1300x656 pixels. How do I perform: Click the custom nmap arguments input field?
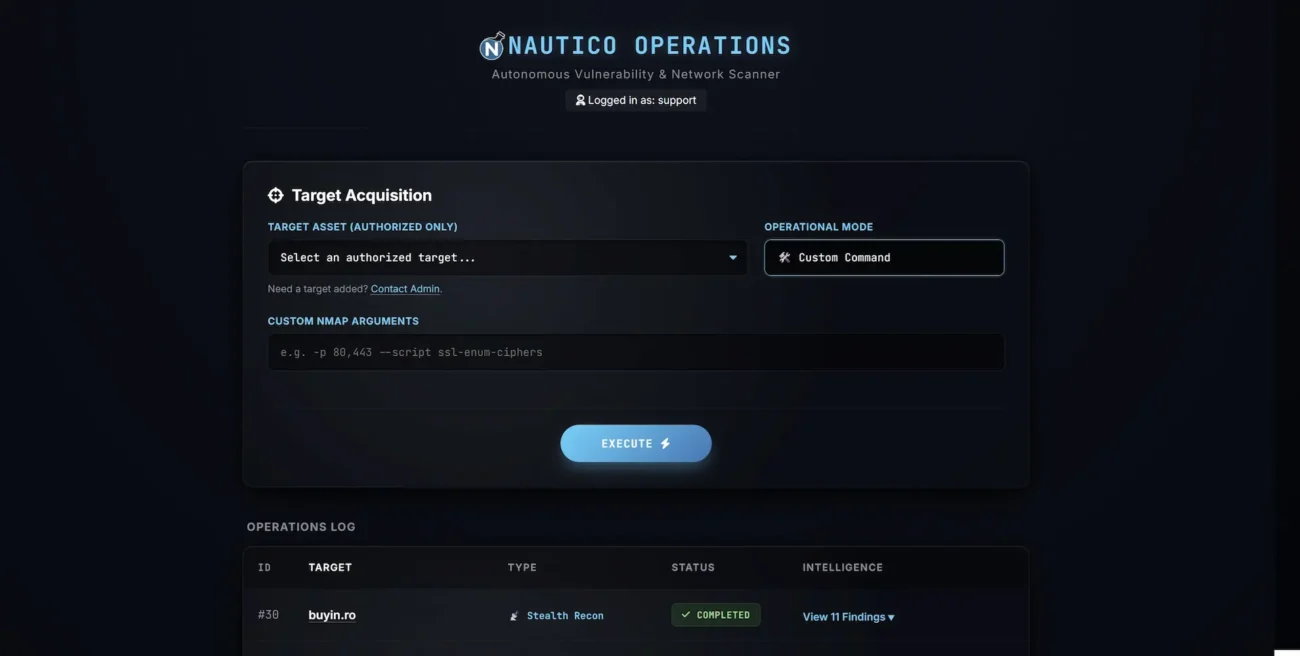coord(636,351)
